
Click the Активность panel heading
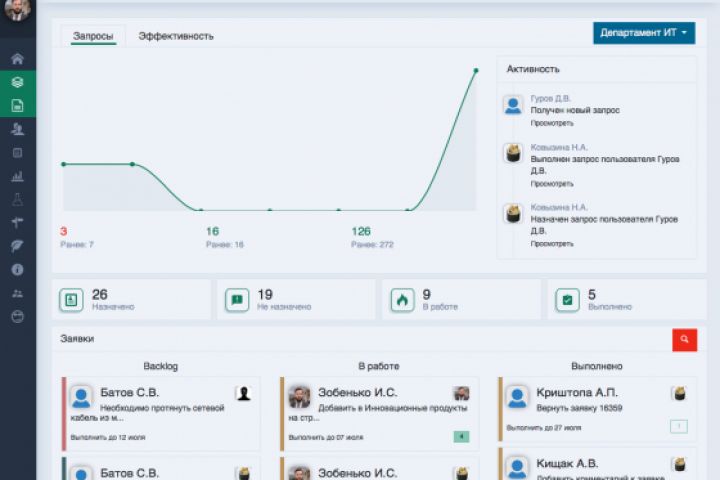[x=533, y=69]
